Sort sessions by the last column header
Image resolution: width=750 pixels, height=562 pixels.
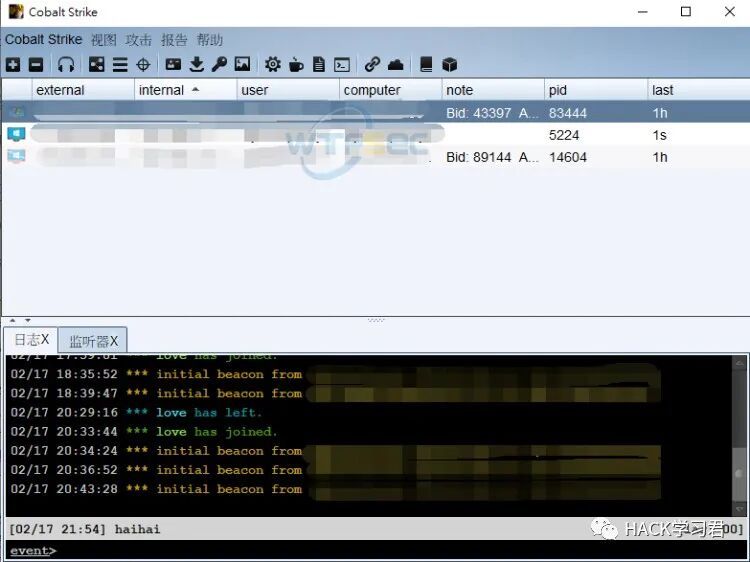click(x=698, y=90)
